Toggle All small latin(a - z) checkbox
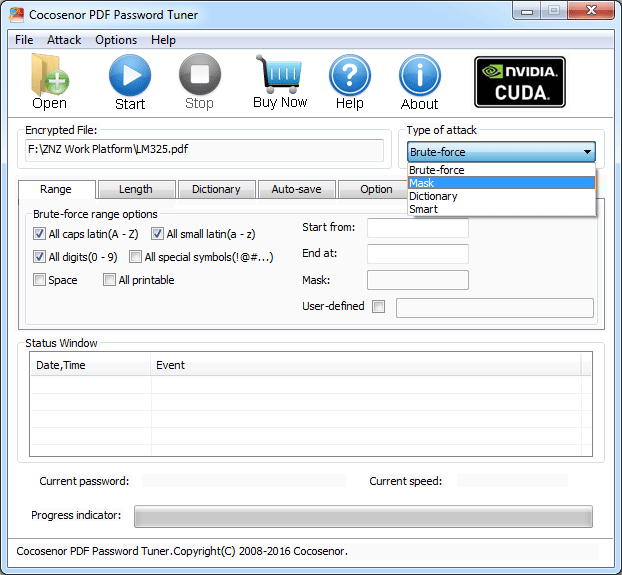 point(157,234)
